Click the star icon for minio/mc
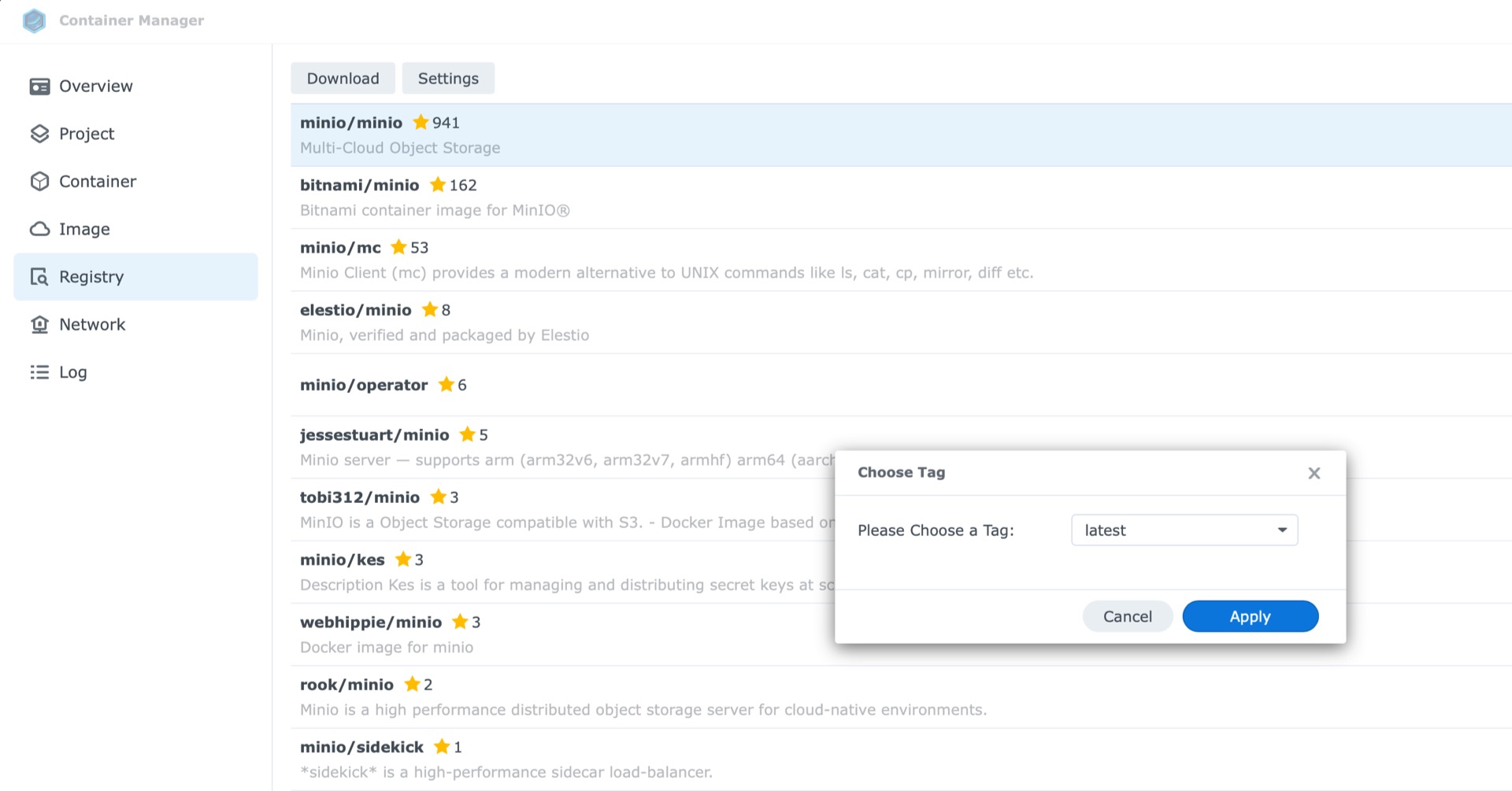Image resolution: width=1512 pixels, height=791 pixels. click(x=398, y=247)
